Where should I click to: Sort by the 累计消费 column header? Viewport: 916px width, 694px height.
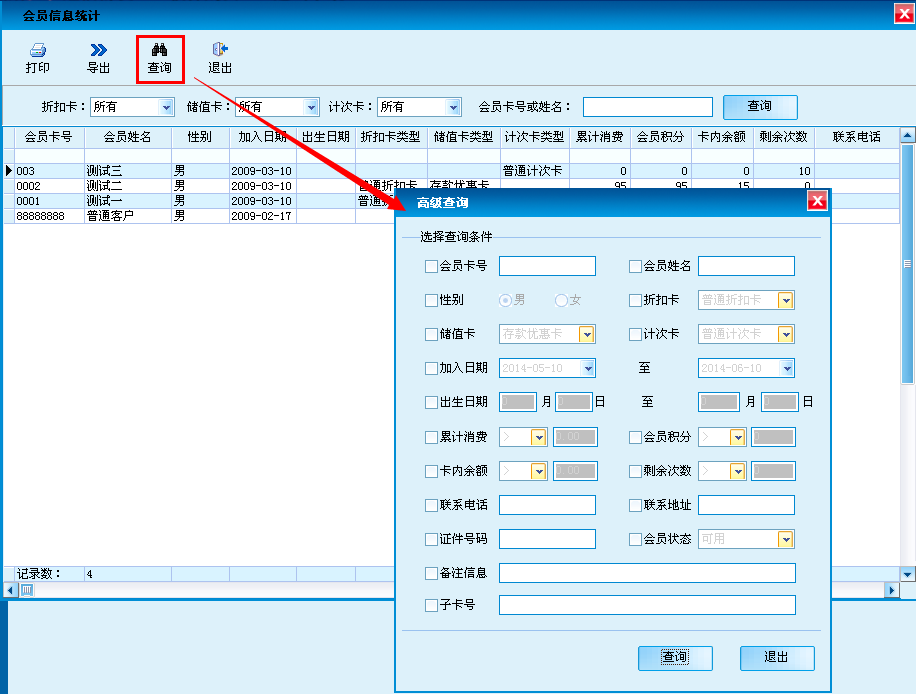coord(599,137)
